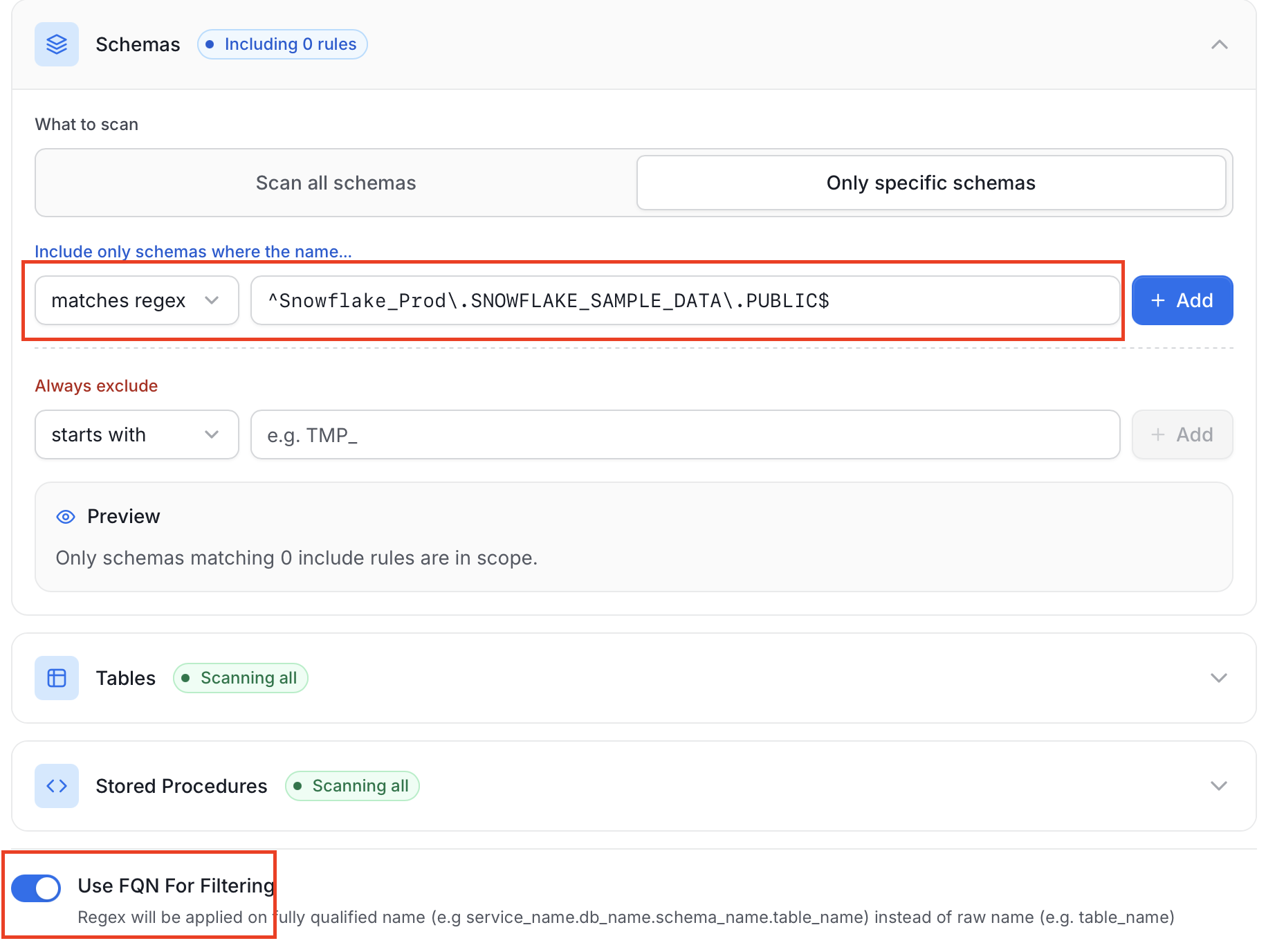Click the Preview heading text
The height and width of the screenshot is (952, 1266).
(123, 517)
